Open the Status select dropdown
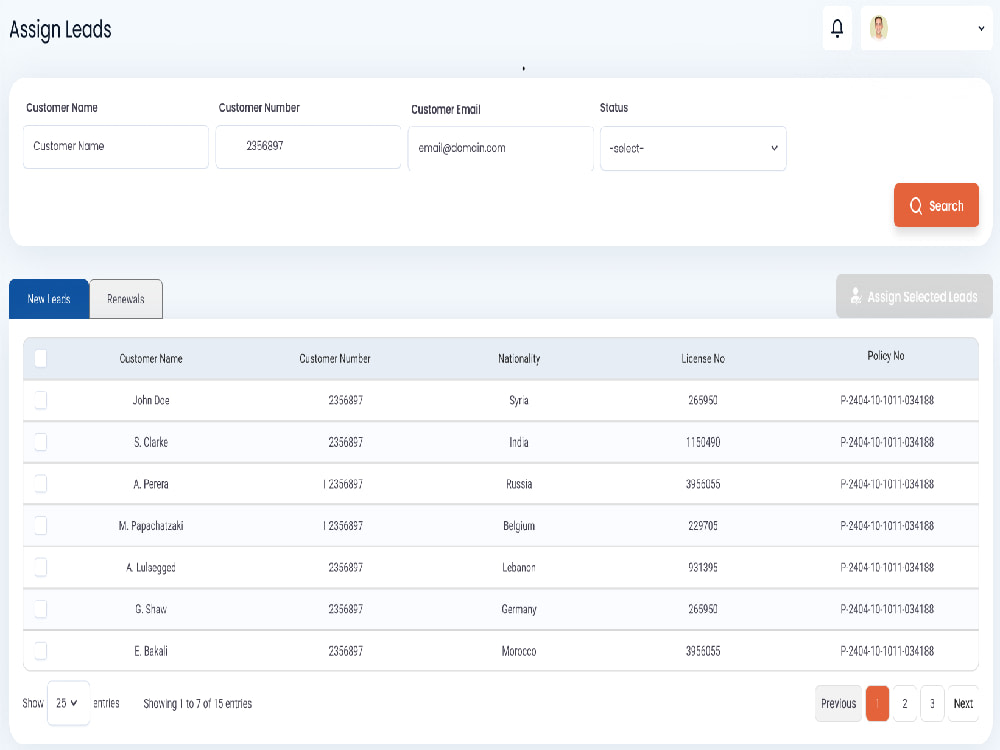 coord(693,149)
